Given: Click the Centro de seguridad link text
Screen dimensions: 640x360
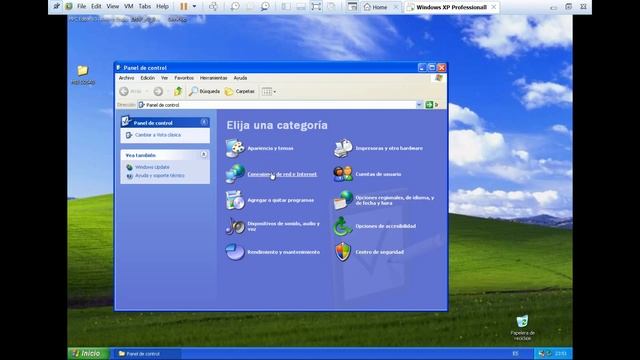Looking at the screenshot, I should [380, 252].
